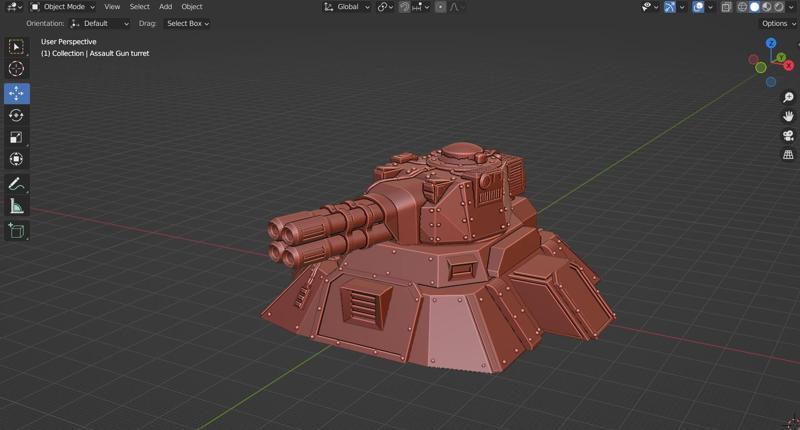Viewport: 800px width, 430px height.
Task: Click the green negative Y axis circle
Action: pos(760,67)
